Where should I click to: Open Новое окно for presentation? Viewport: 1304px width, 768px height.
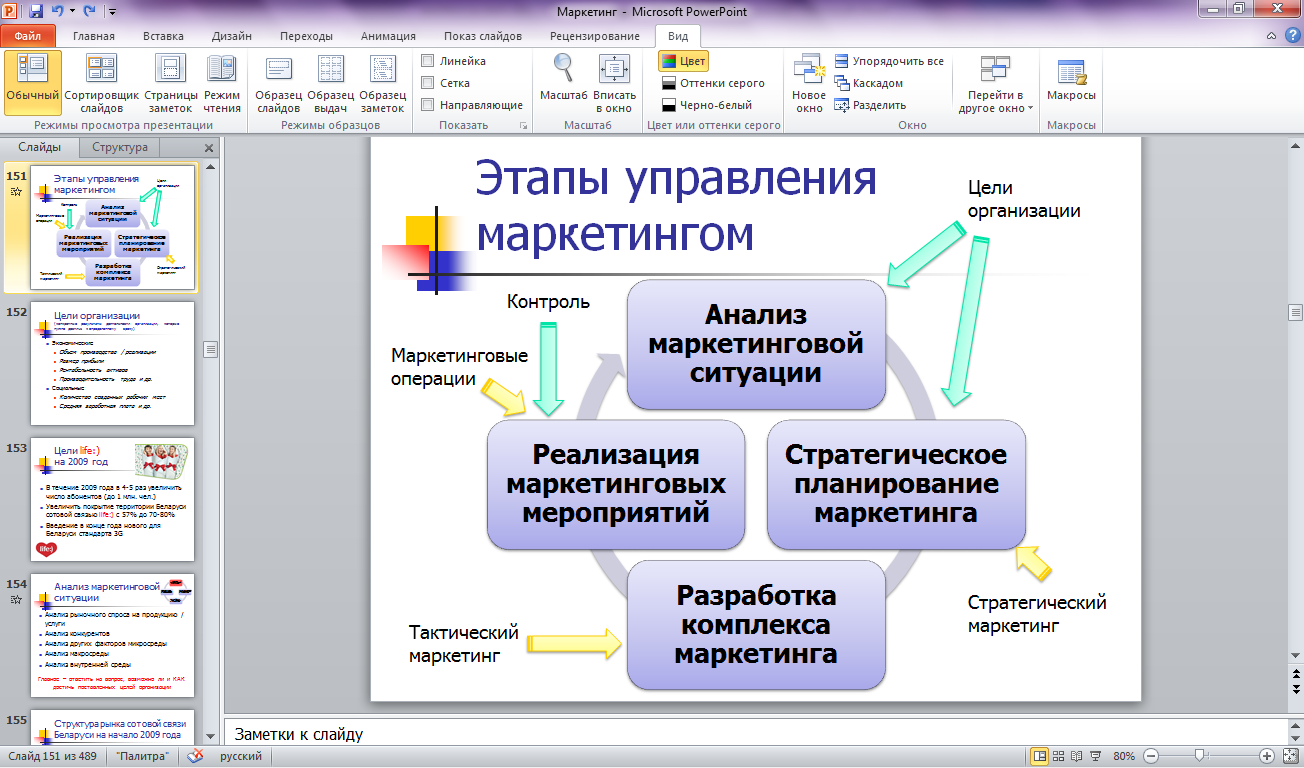pos(809,84)
